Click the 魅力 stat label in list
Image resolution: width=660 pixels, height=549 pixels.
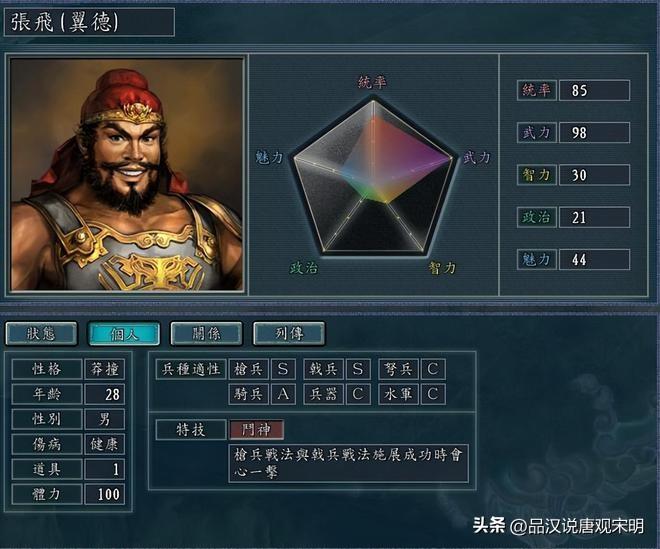point(537,259)
